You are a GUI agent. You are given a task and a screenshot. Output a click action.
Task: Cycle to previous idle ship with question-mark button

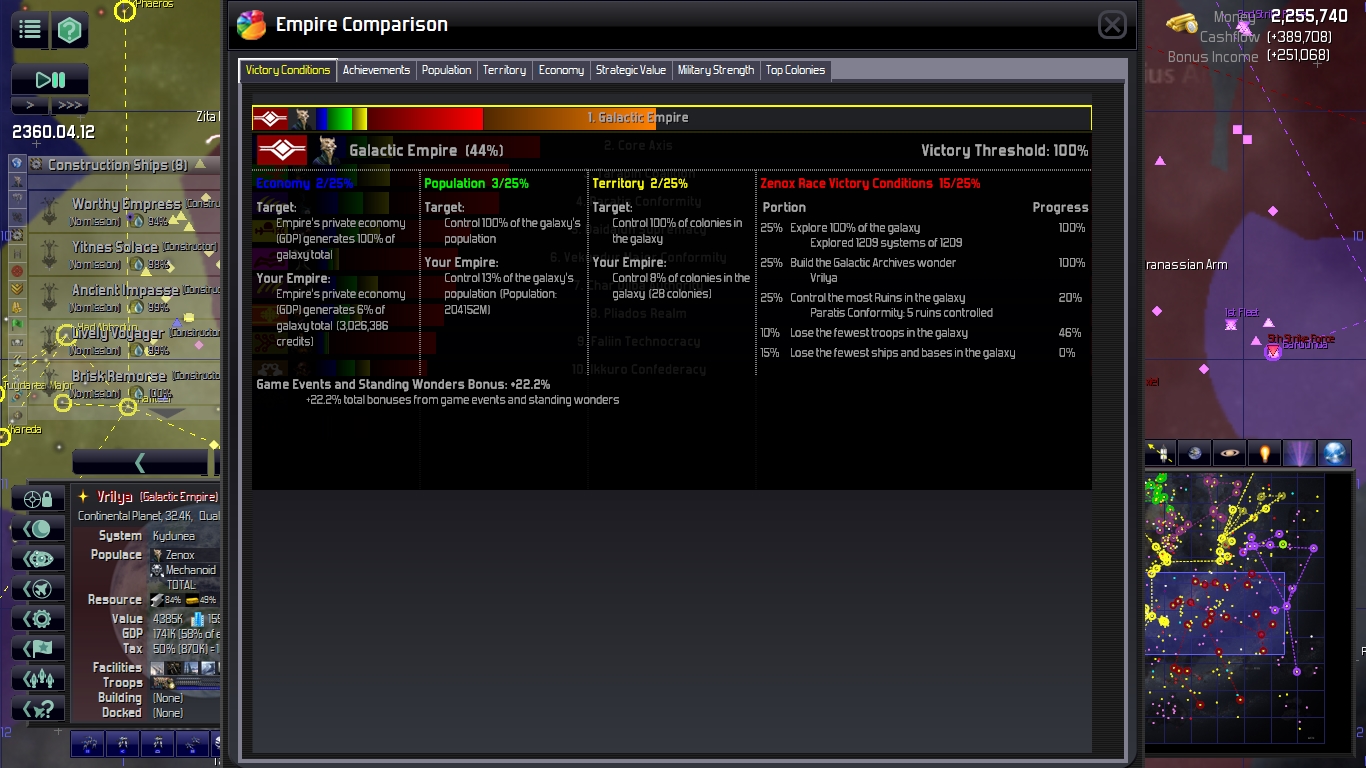point(39,708)
